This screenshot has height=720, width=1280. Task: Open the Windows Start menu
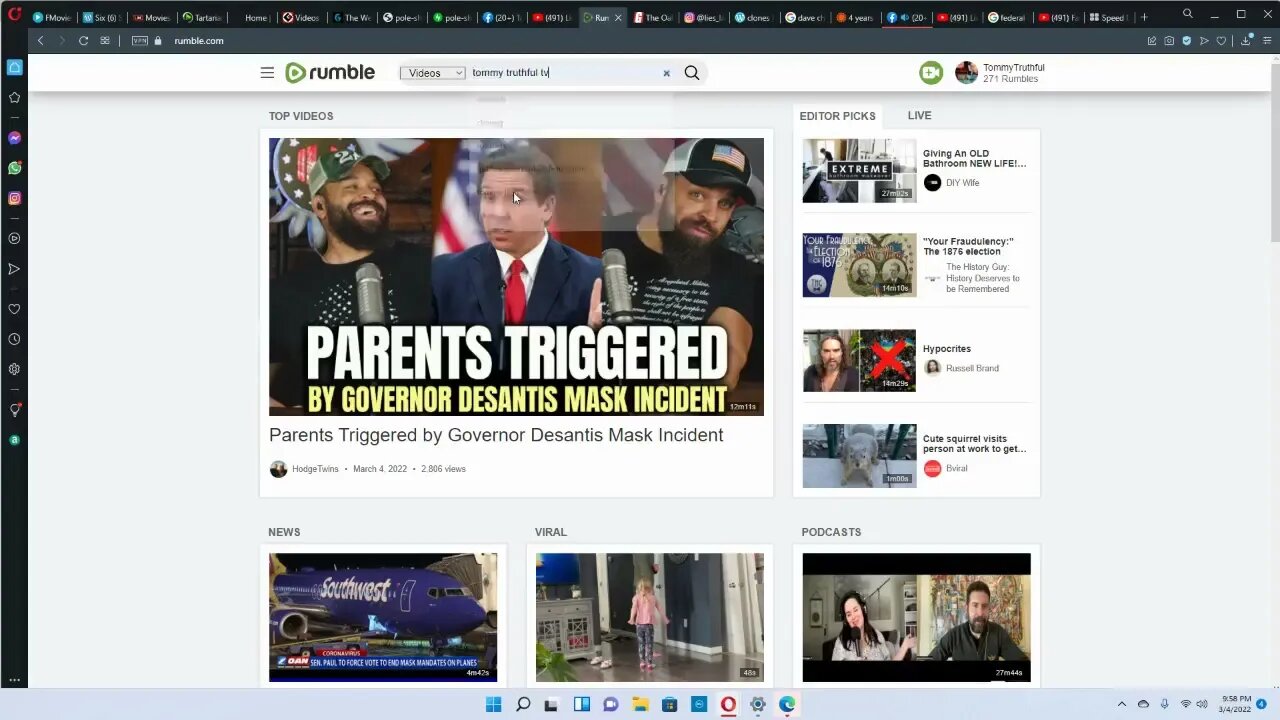[493, 704]
